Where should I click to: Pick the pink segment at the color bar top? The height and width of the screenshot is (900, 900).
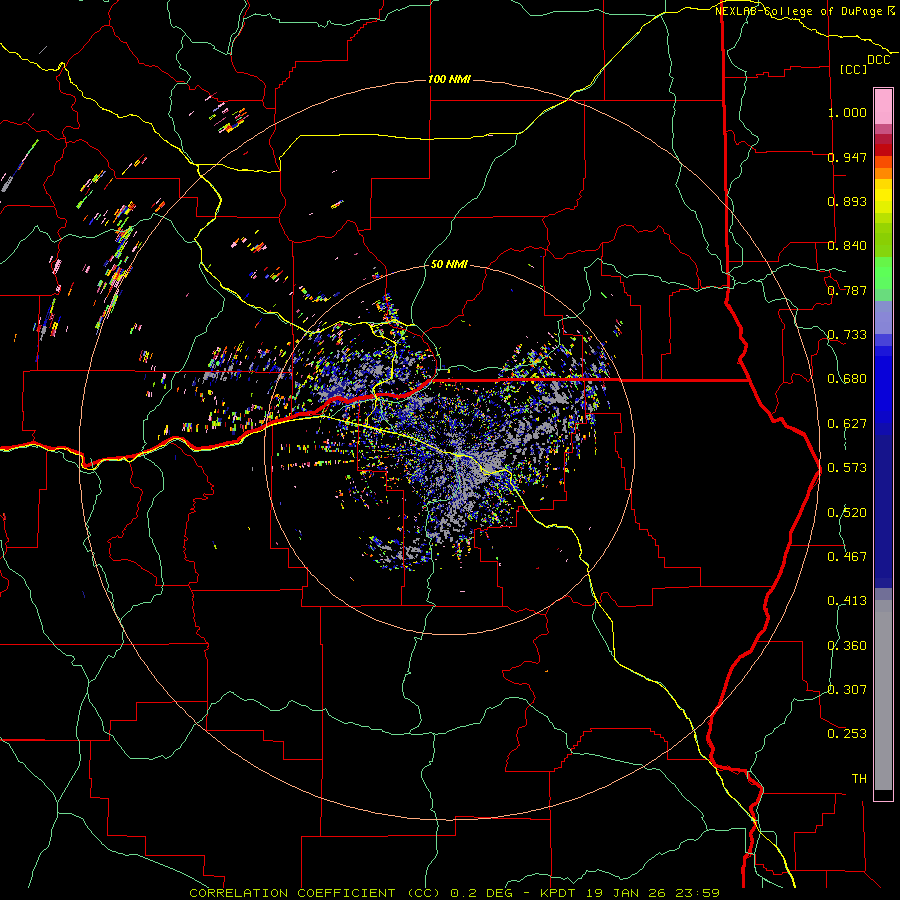tap(883, 106)
